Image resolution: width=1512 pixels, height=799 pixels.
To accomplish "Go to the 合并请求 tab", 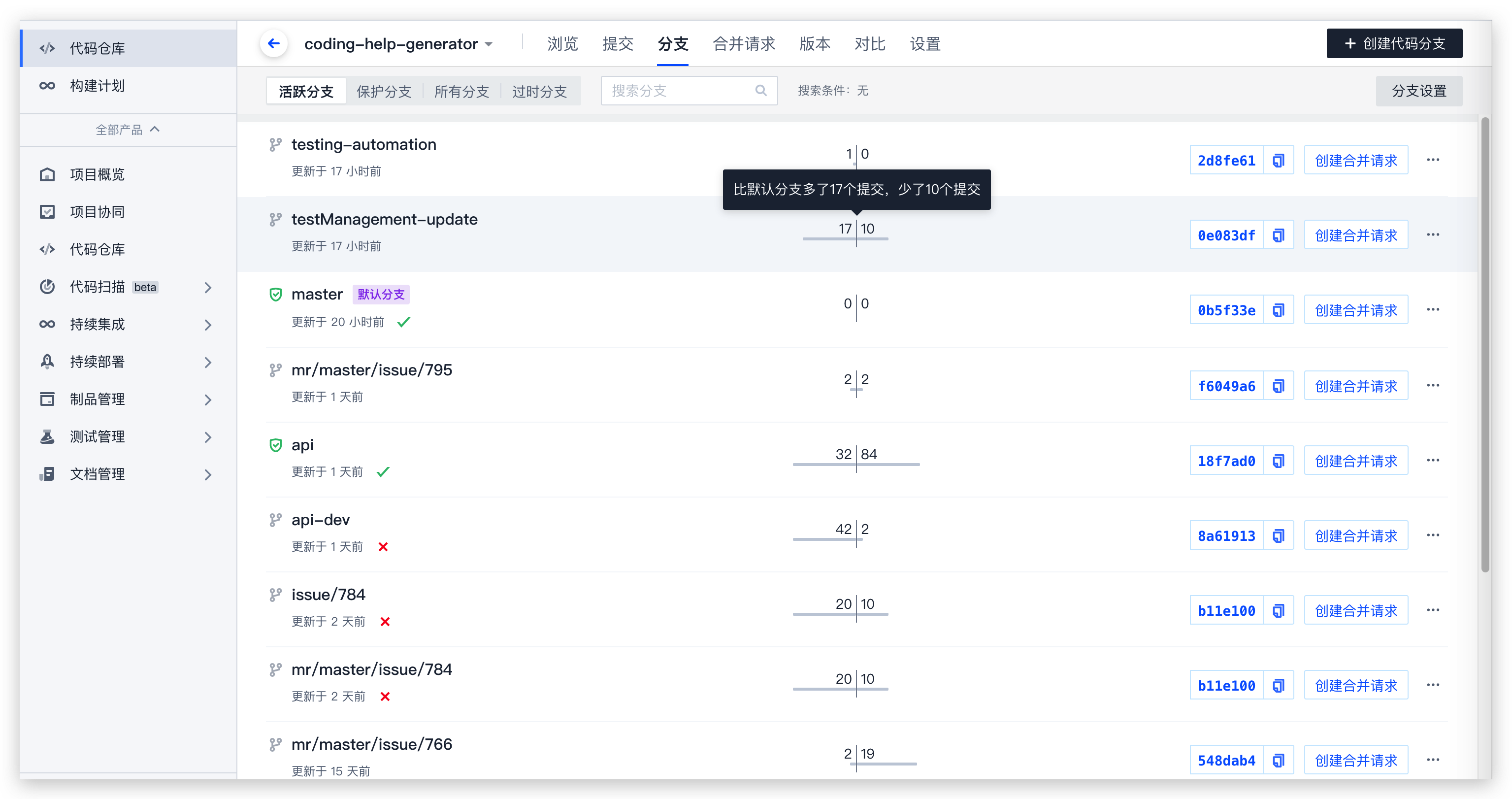I will point(744,44).
